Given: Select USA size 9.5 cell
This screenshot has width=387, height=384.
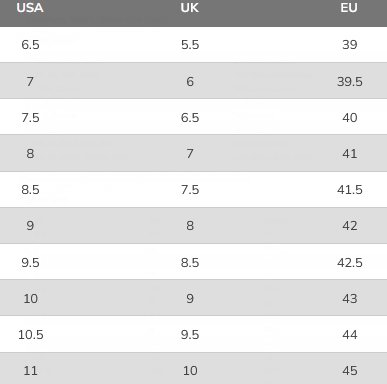Looking at the screenshot, I should [x=30, y=263].
